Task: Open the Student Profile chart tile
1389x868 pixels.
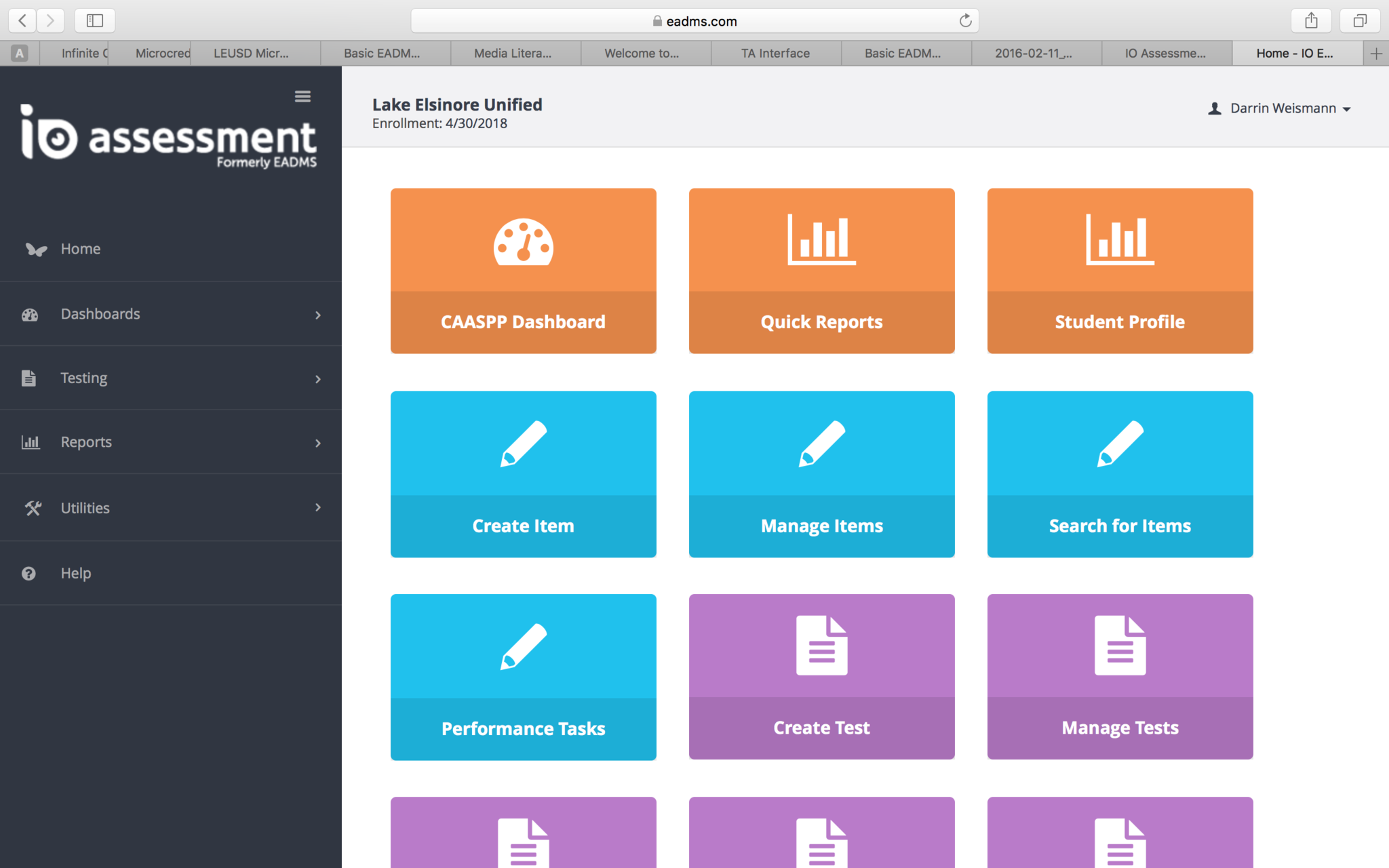Action: point(1120,271)
